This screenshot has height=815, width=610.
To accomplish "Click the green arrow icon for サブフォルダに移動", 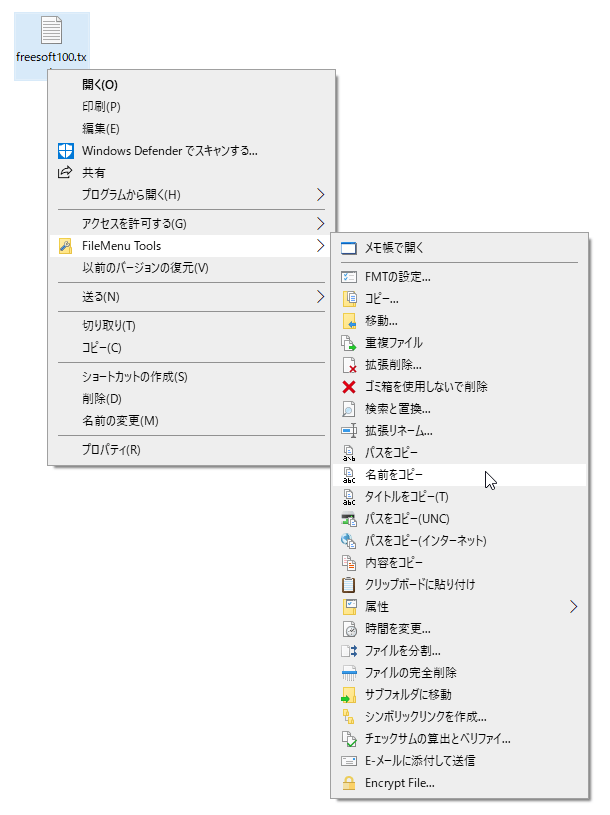I will 347,695.
